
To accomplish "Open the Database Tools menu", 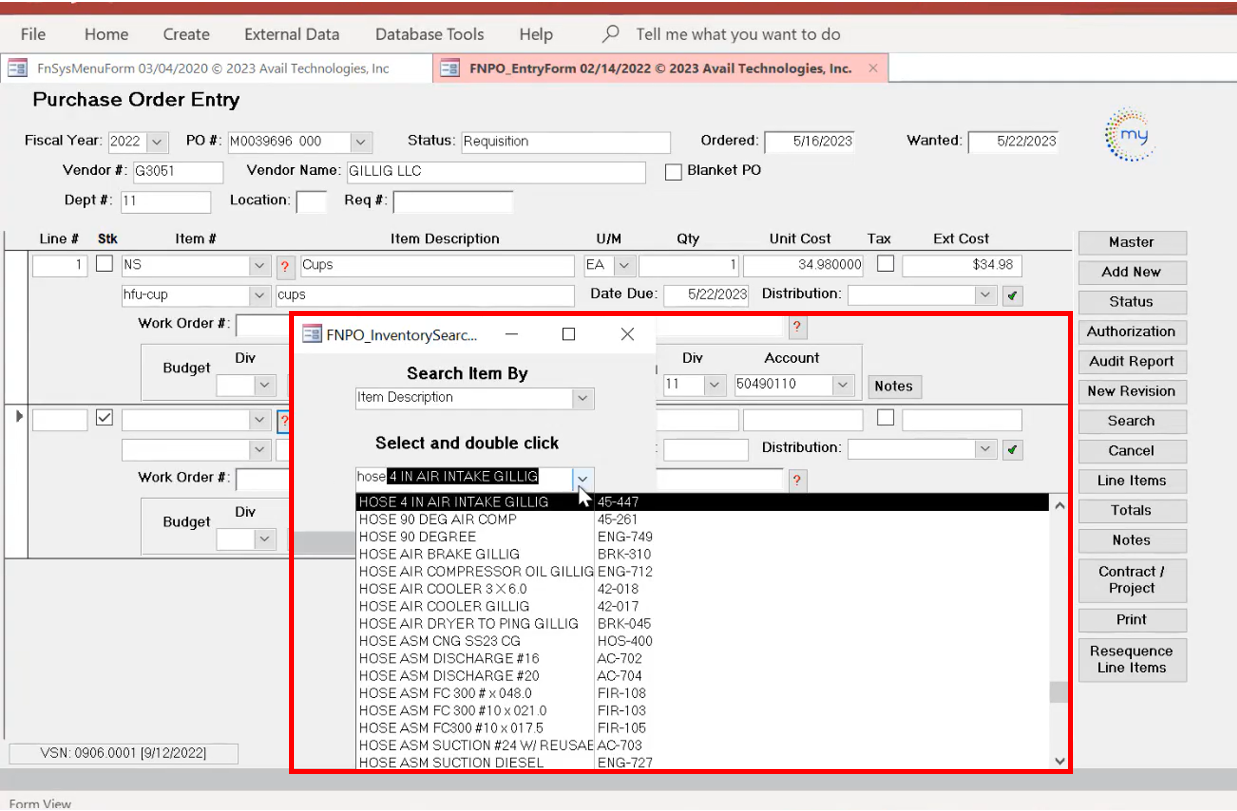I will click(429, 34).
